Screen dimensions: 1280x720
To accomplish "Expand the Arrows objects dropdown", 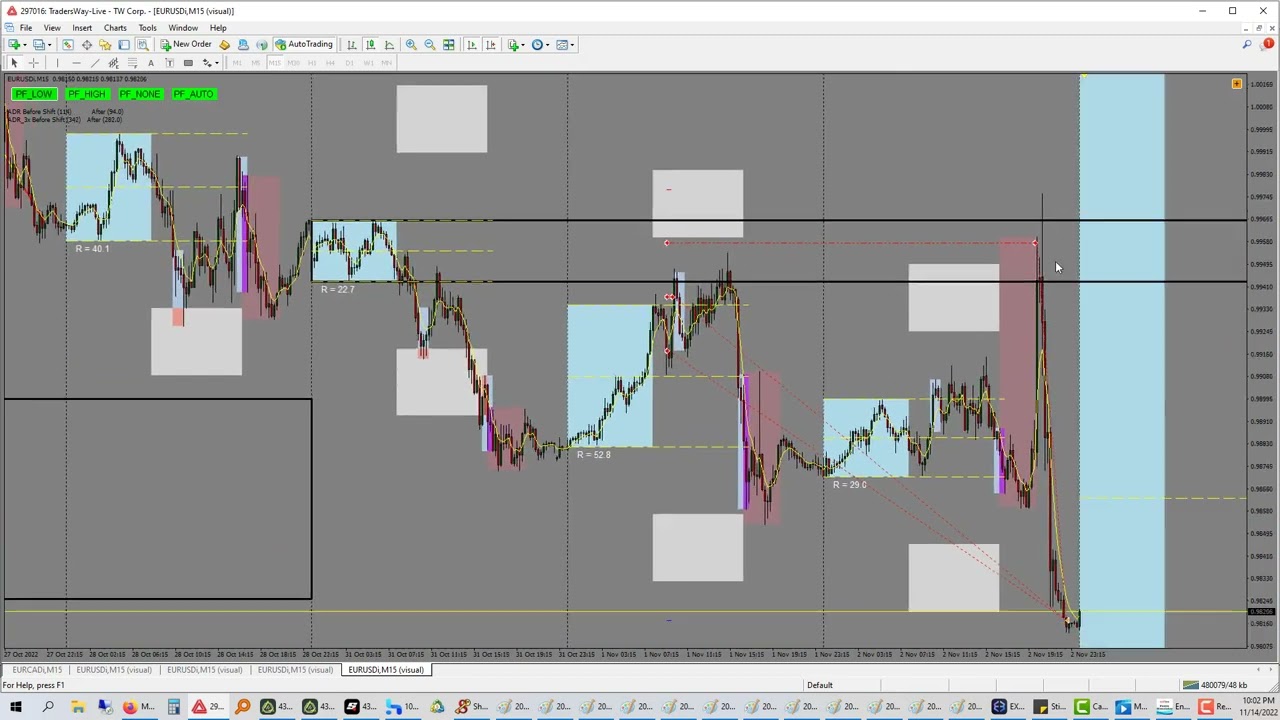I will 217,63.
